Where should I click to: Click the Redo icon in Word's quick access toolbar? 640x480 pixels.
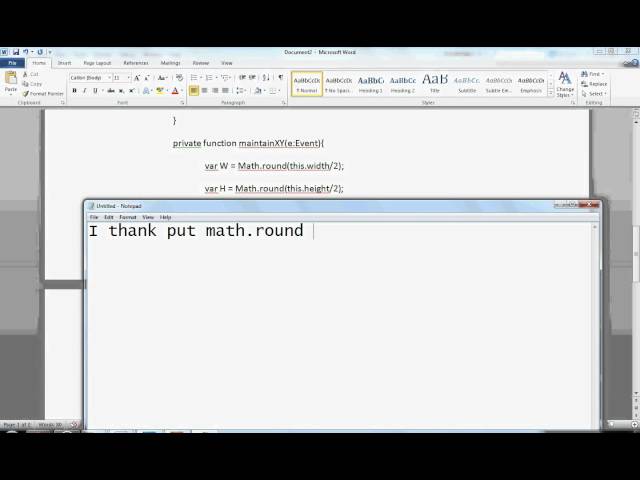click(40, 52)
